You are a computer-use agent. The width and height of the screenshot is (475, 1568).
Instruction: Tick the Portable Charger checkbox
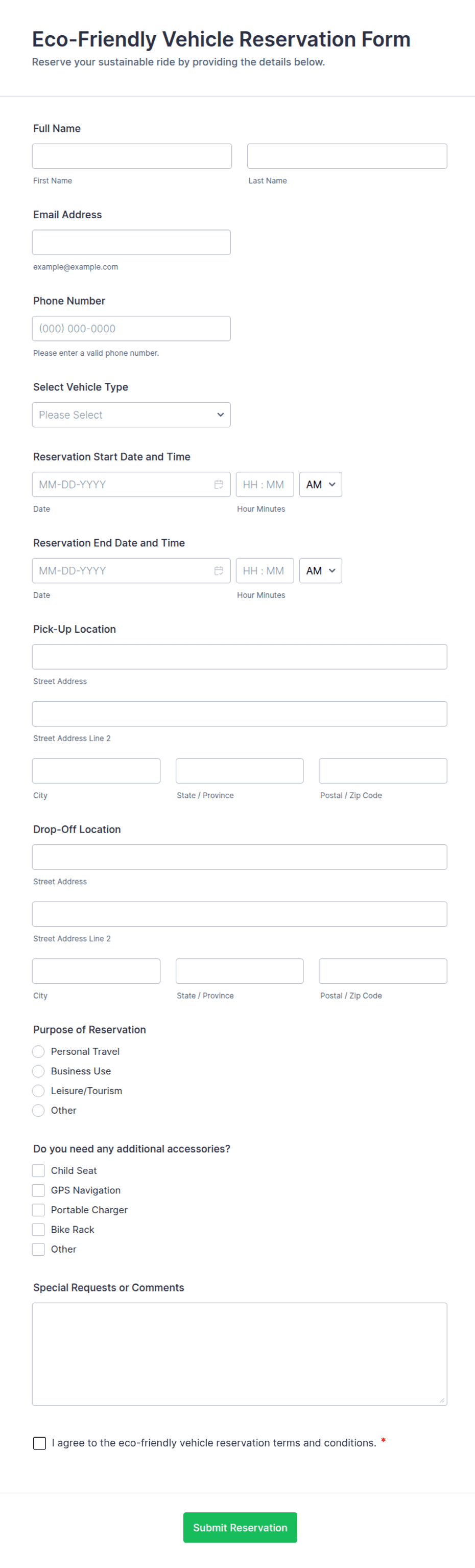(38, 1210)
